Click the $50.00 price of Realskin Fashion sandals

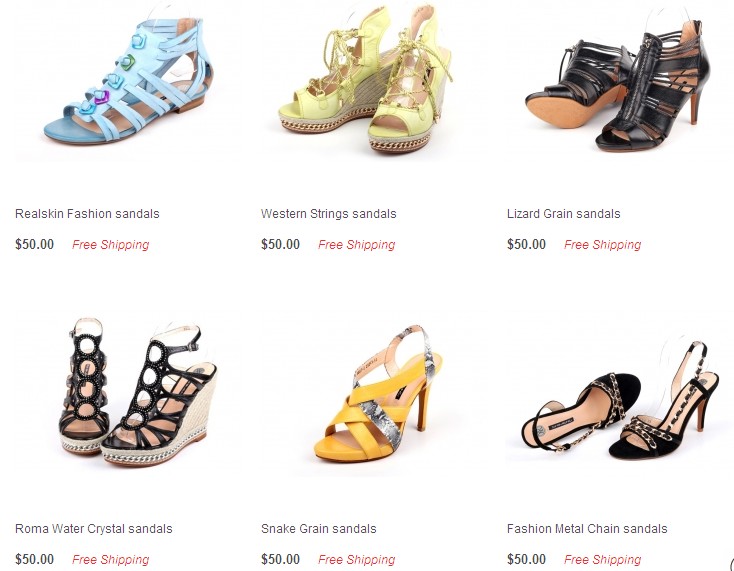(35, 244)
